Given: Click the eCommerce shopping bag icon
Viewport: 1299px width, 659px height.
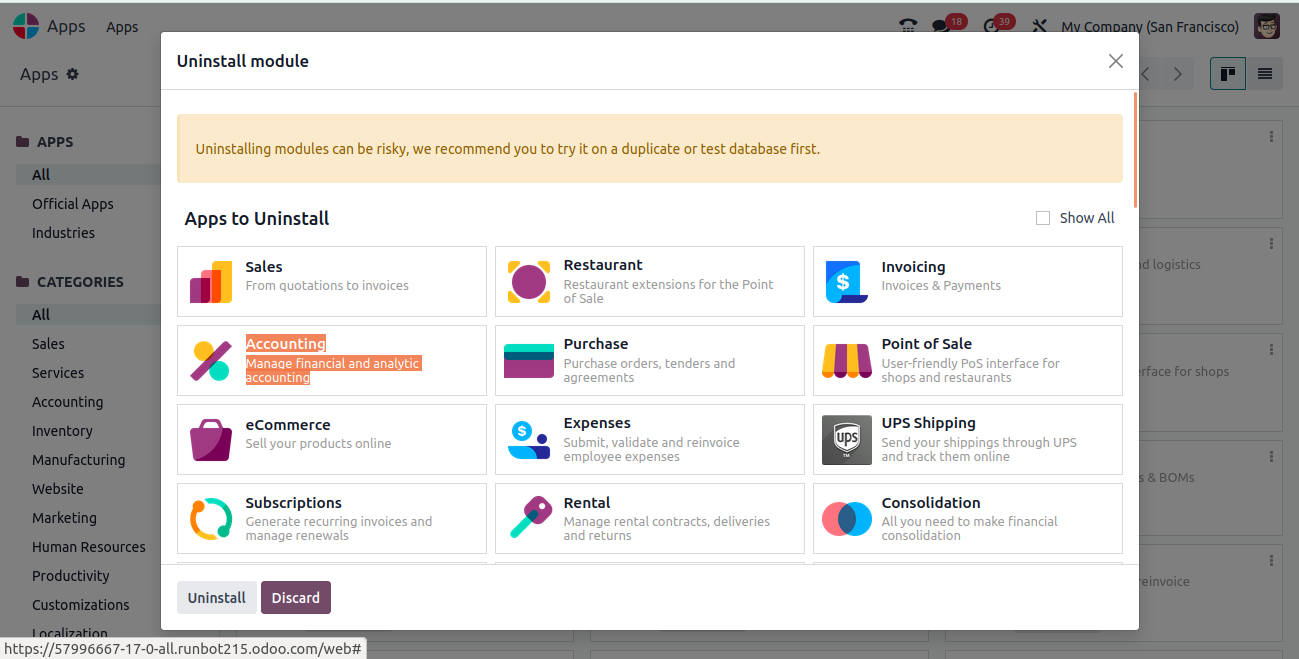Looking at the screenshot, I should [x=211, y=440].
